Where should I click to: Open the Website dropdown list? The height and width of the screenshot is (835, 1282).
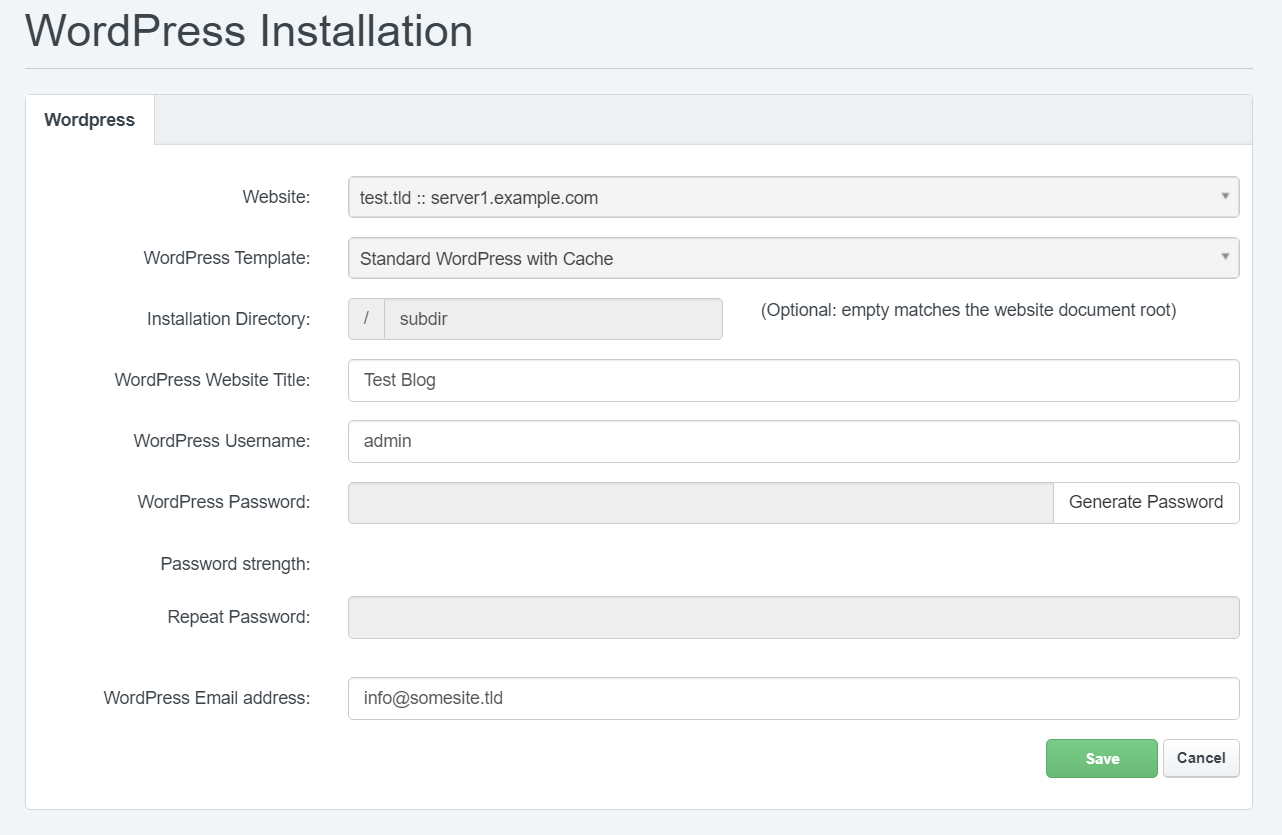pyautogui.click(x=793, y=197)
